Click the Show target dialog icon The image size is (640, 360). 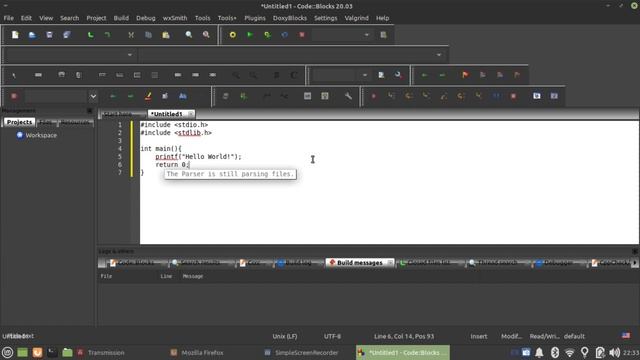tap(383, 35)
